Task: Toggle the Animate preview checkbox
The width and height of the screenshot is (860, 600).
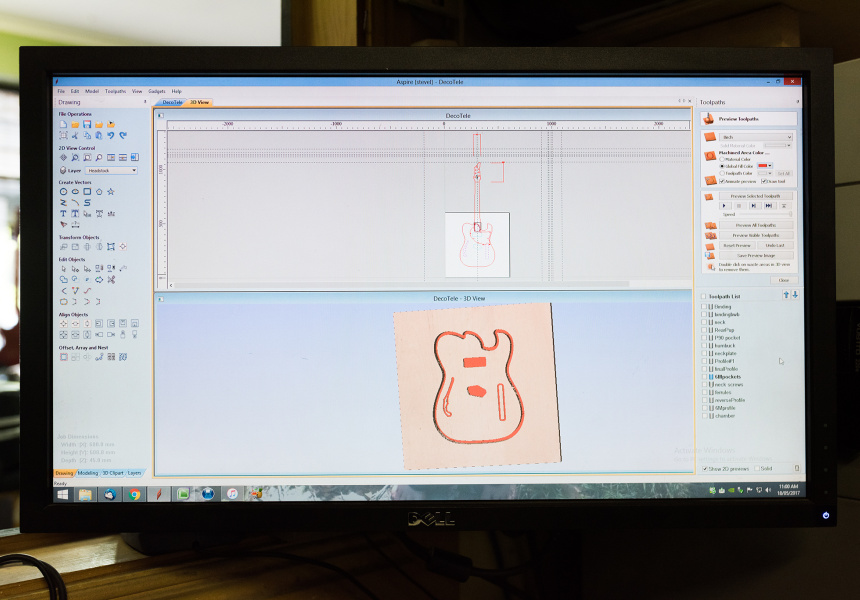Action: 722,181
